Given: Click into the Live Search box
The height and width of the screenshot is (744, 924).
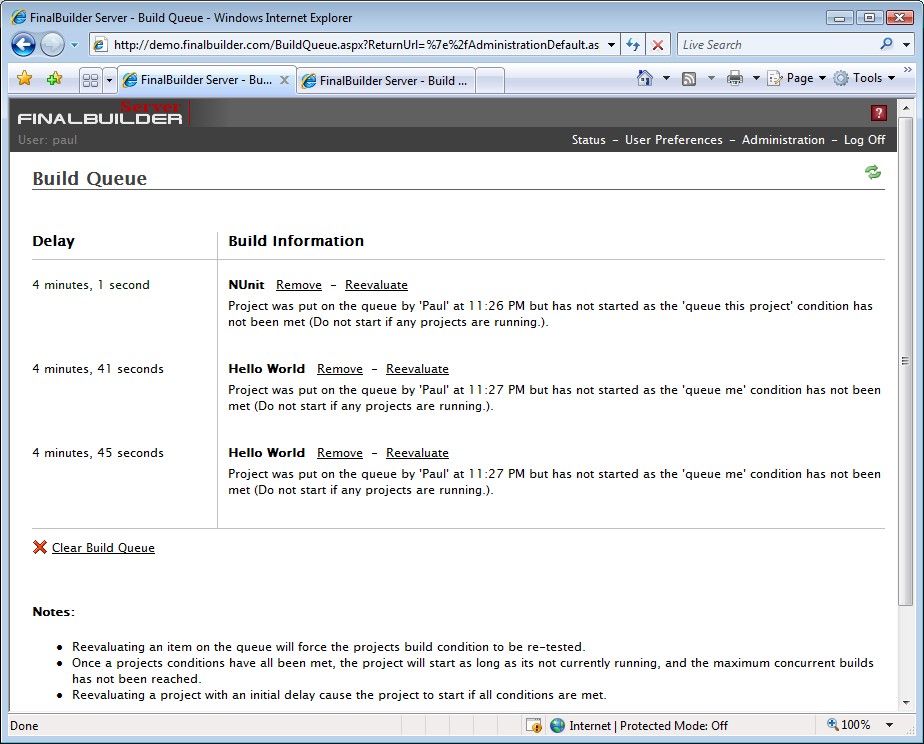Looking at the screenshot, I should (x=776, y=45).
